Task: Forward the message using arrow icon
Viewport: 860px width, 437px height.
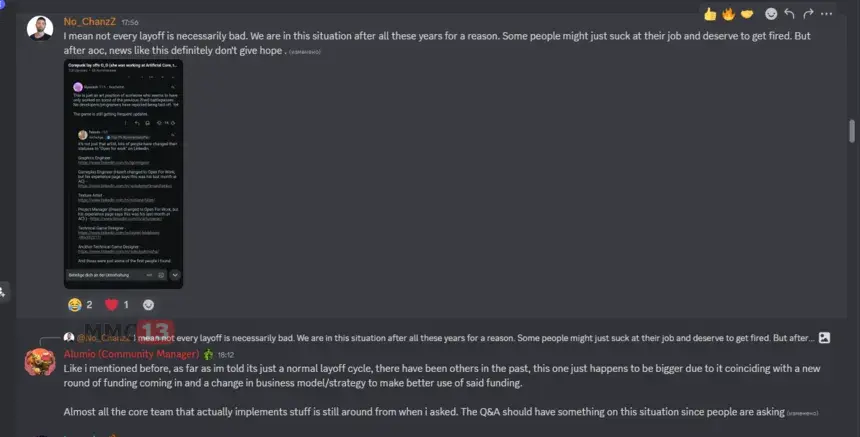Action: (809, 14)
